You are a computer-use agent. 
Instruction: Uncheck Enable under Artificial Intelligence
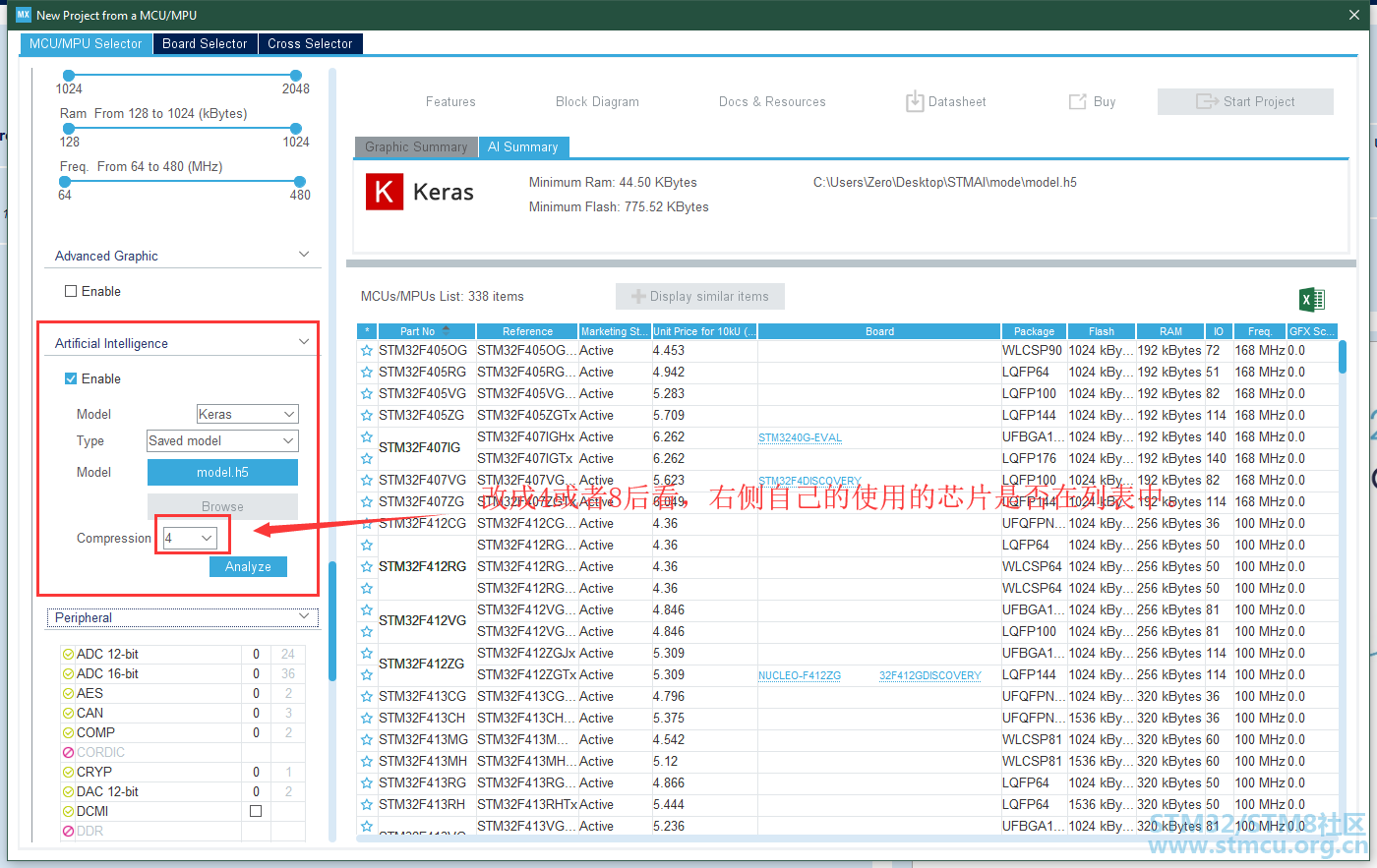(x=71, y=379)
